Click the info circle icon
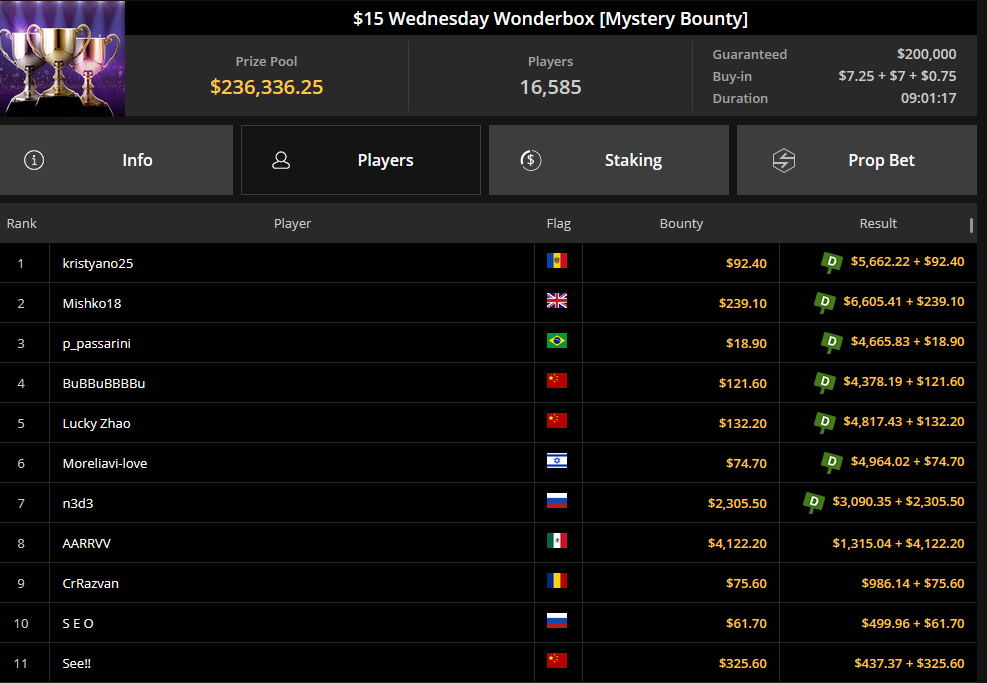This screenshot has height=683, width=987. [x=34, y=160]
